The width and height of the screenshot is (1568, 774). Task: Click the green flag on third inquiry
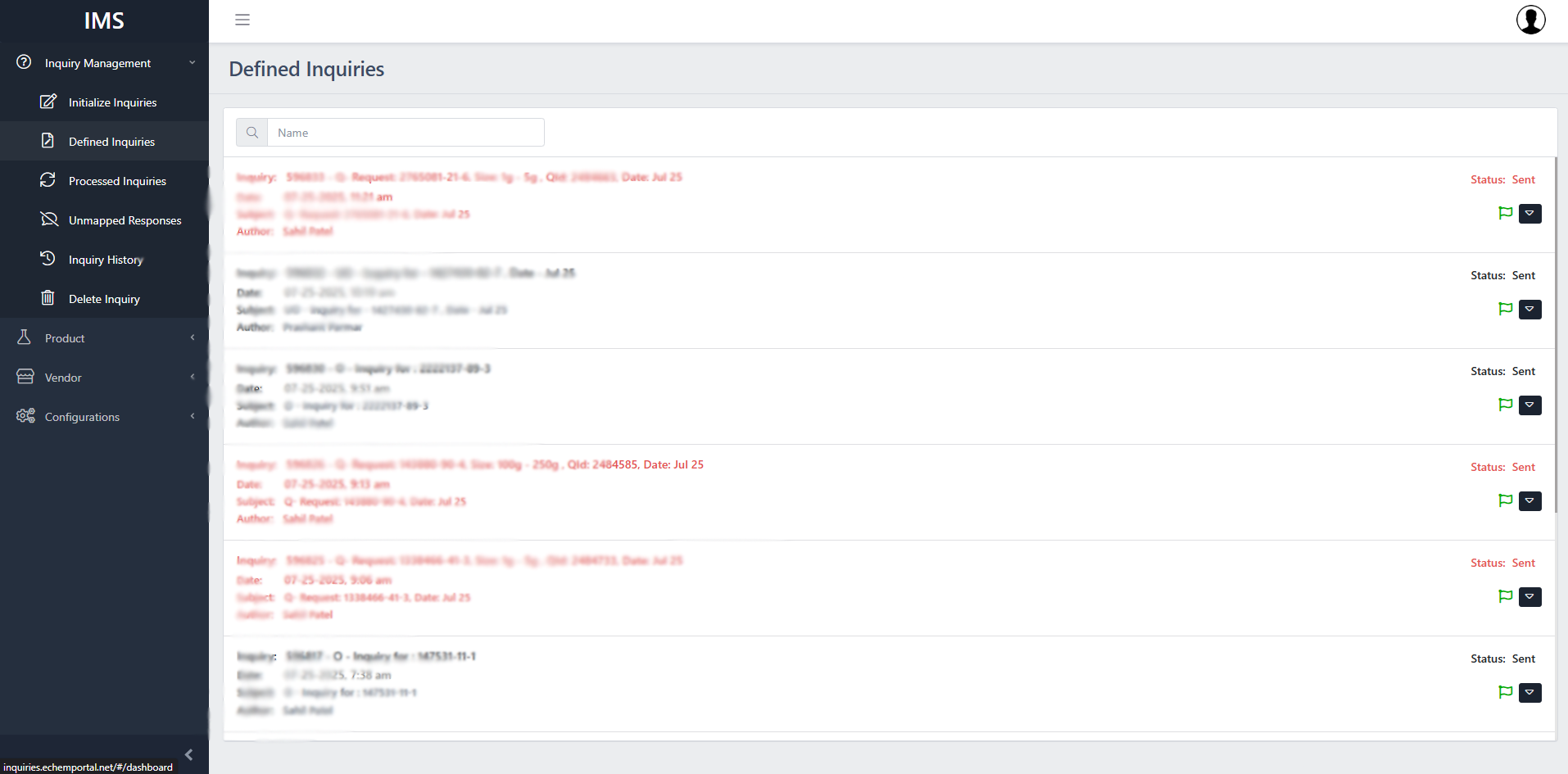pyautogui.click(x=1505, y=405)
